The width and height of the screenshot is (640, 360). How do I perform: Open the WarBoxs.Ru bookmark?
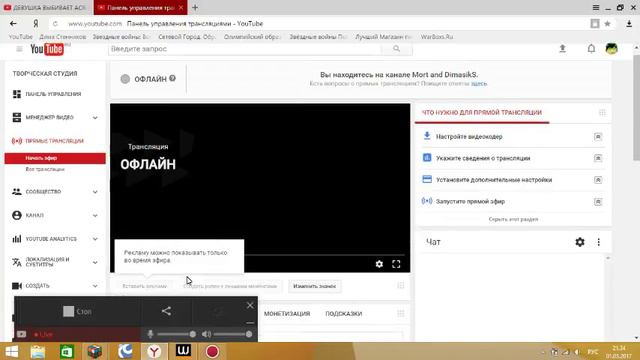pos(437,37)
